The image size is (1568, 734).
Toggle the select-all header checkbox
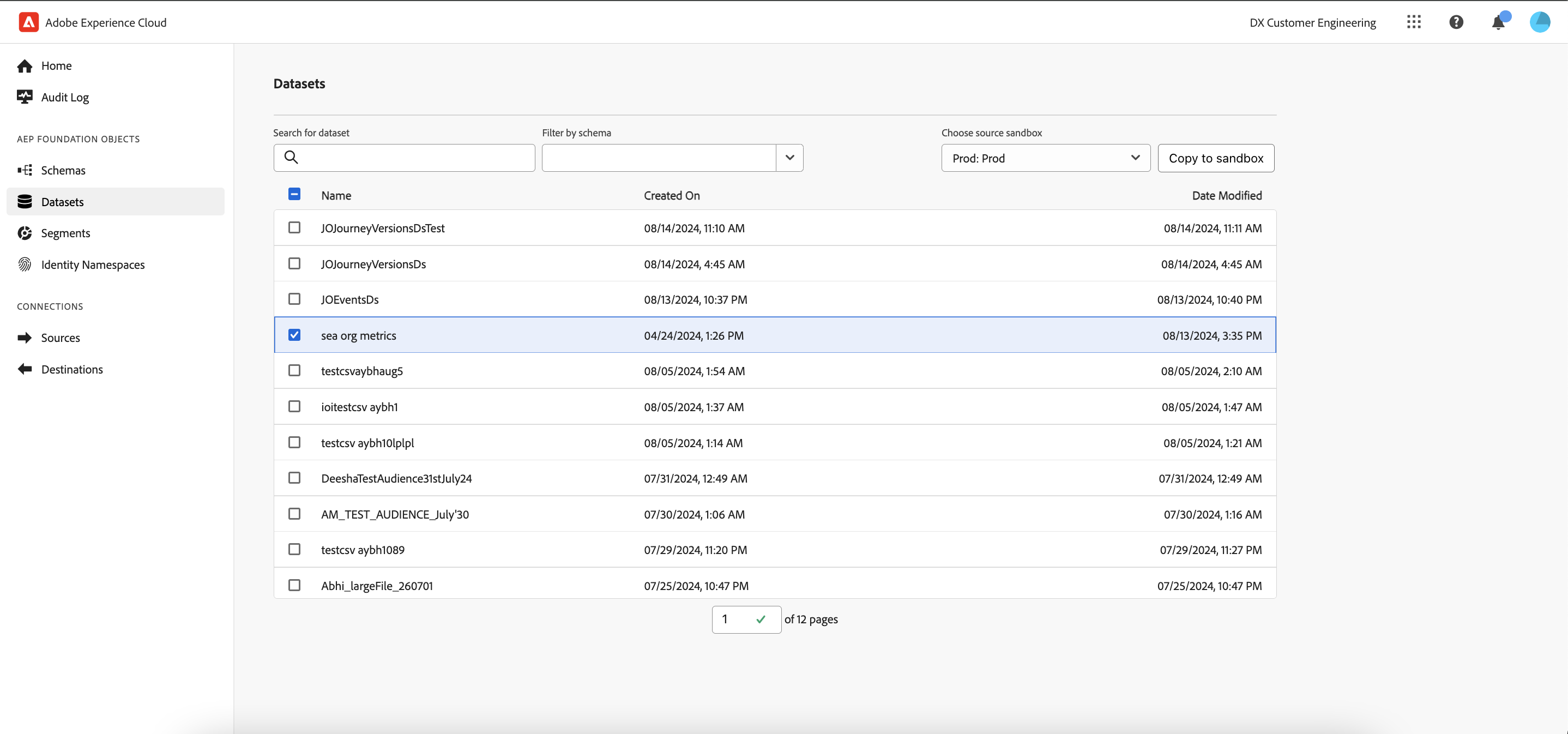pos(294,194)
